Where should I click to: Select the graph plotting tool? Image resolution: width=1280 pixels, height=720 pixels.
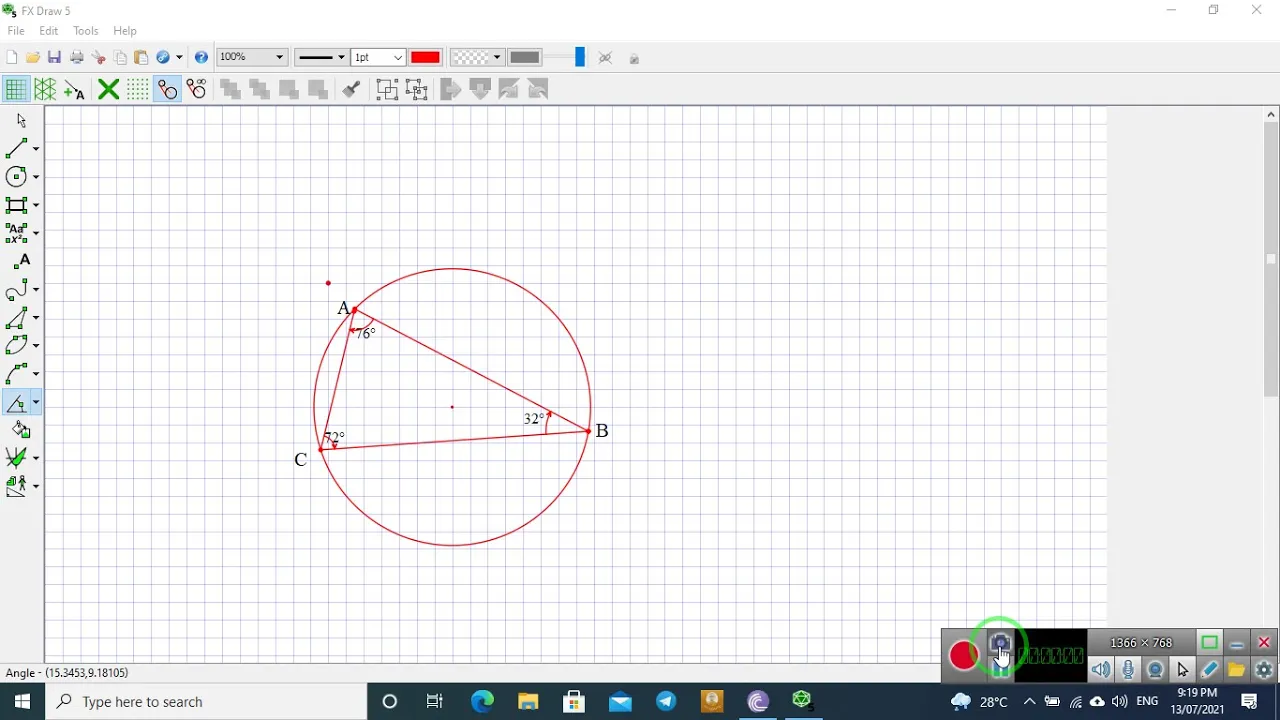[17, 458]
